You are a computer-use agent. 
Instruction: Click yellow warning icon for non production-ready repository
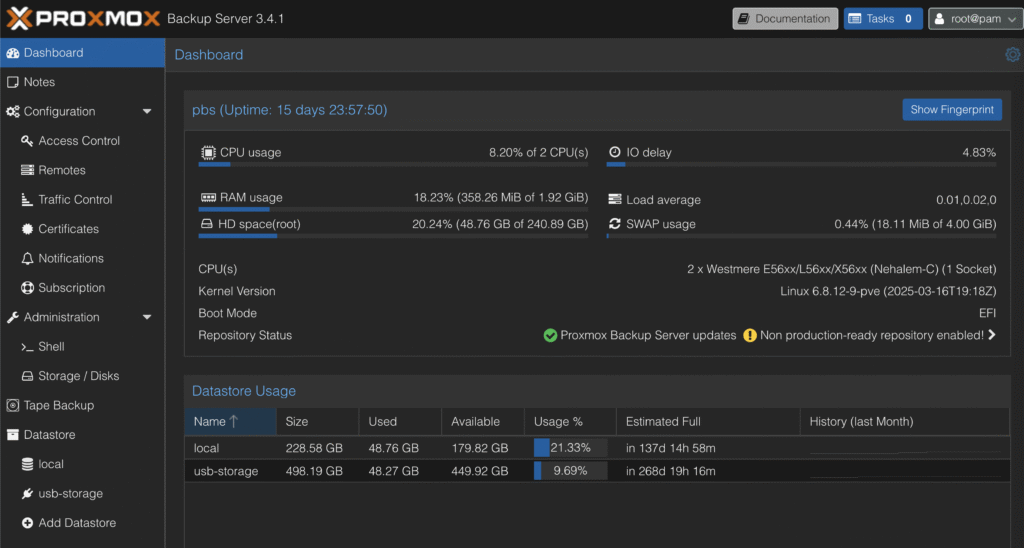tap(750, 335)
